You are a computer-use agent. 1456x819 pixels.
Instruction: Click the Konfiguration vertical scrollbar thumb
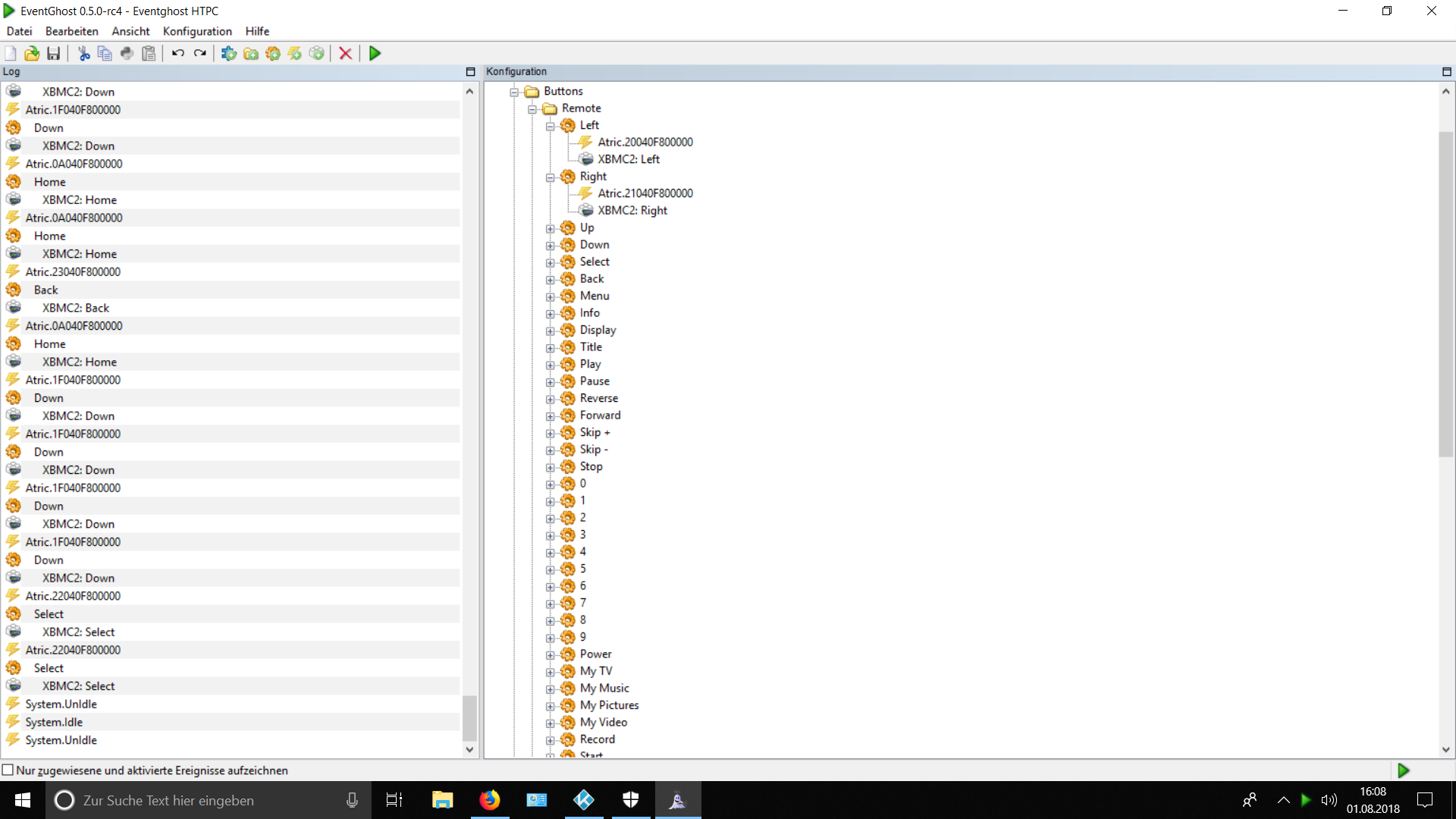[1445, 294]
